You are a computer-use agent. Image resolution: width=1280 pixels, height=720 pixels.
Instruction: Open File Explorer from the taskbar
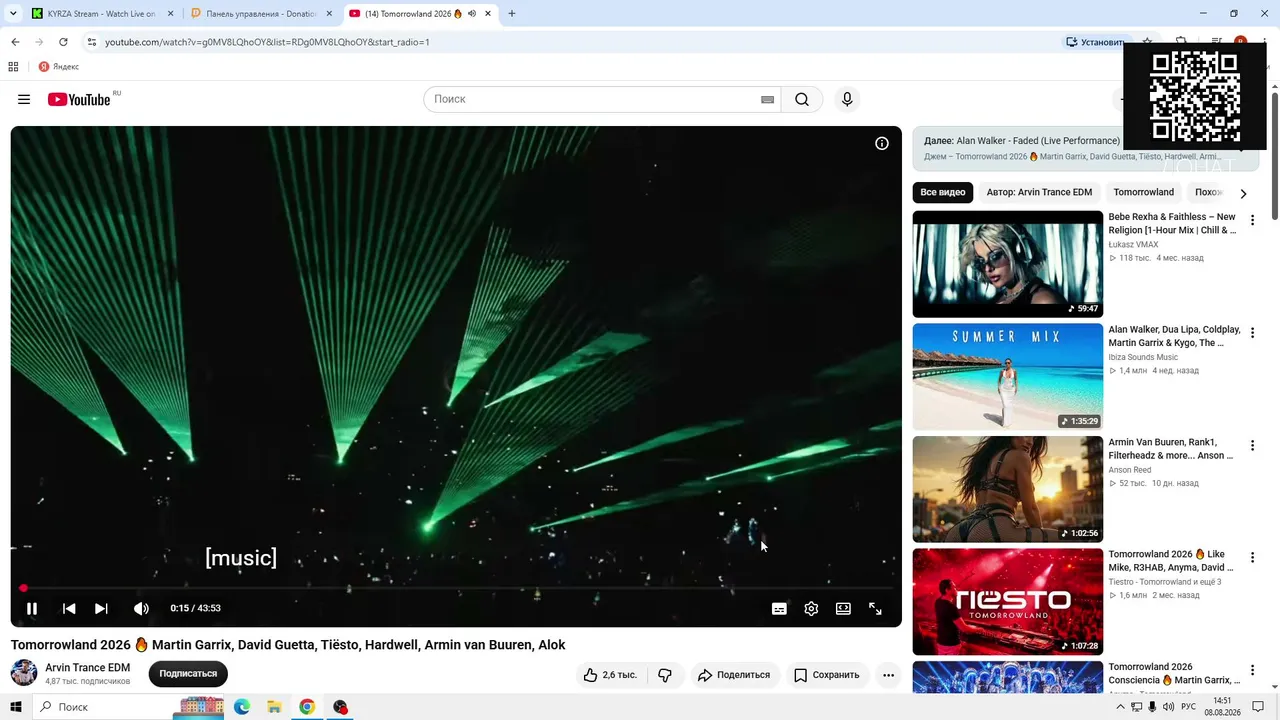274,707
